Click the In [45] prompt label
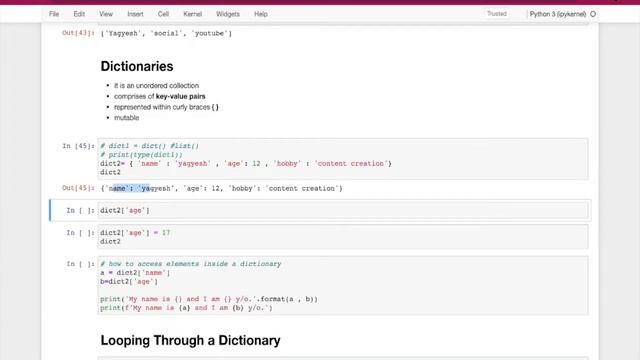 click(78, 146)
